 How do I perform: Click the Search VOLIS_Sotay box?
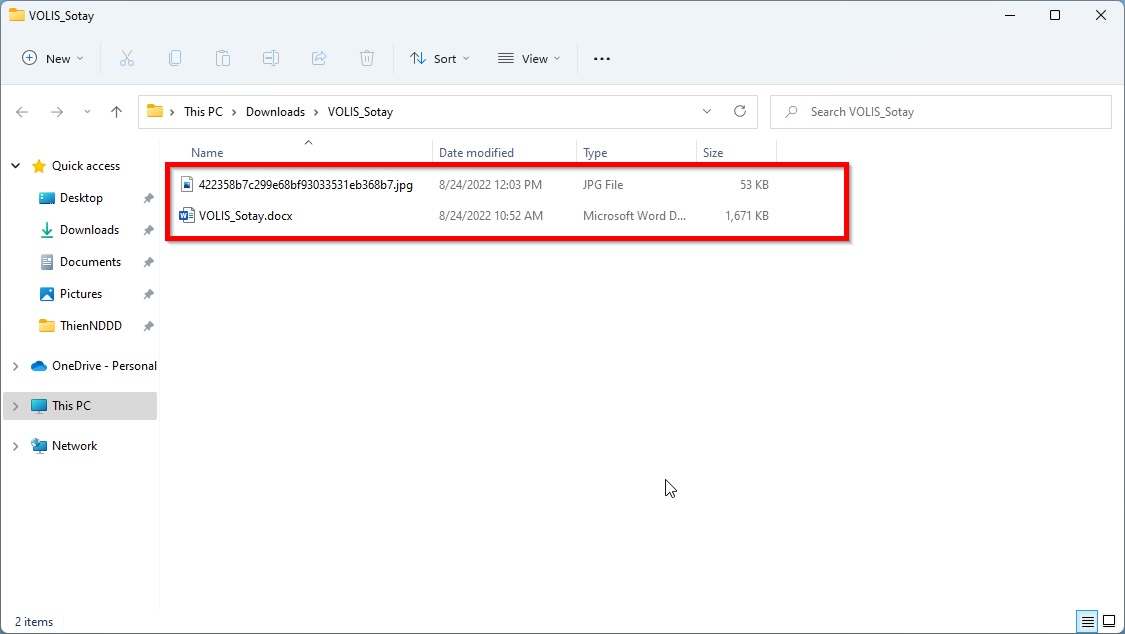(x=941, y=112)
